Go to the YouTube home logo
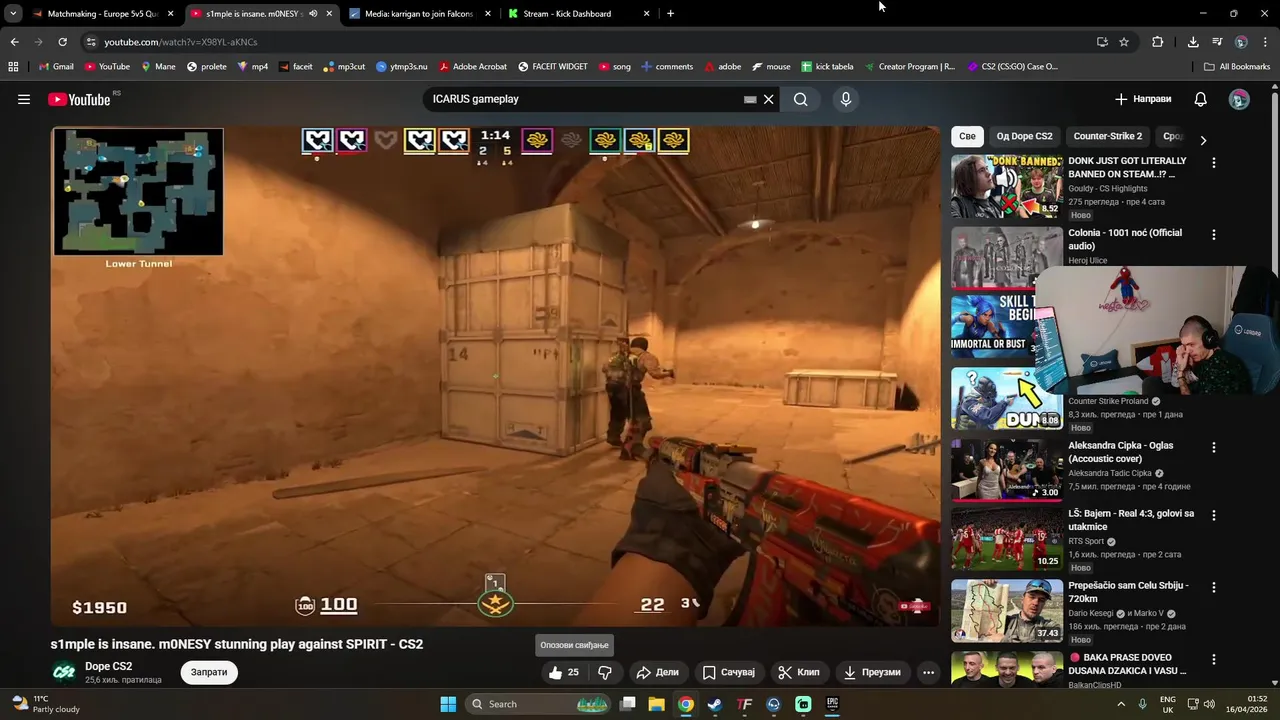Screen dimensions: 1280x720 click(79, 99)
